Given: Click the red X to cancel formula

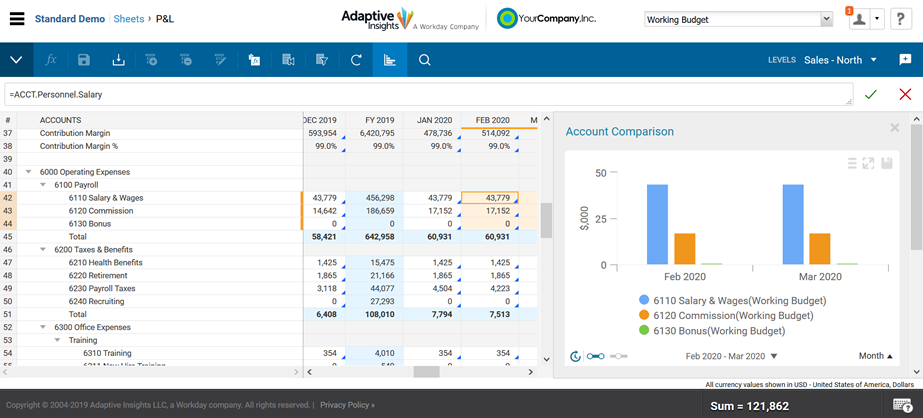Looking at the screenshot, I should click(905, 94).
